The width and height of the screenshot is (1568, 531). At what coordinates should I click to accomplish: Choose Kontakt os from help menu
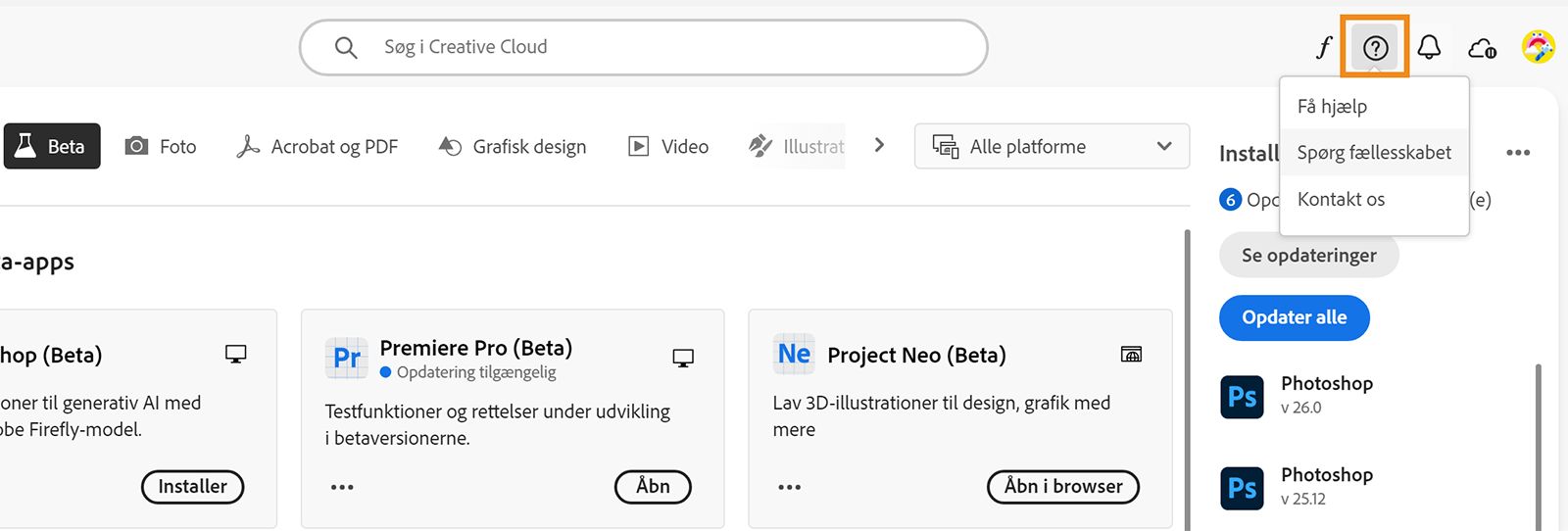(1374, 200)
